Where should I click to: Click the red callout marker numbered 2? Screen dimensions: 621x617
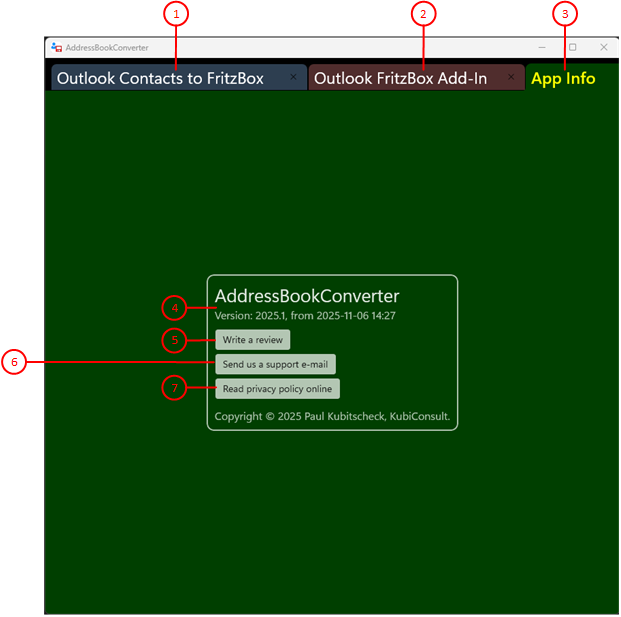(423, 14)
